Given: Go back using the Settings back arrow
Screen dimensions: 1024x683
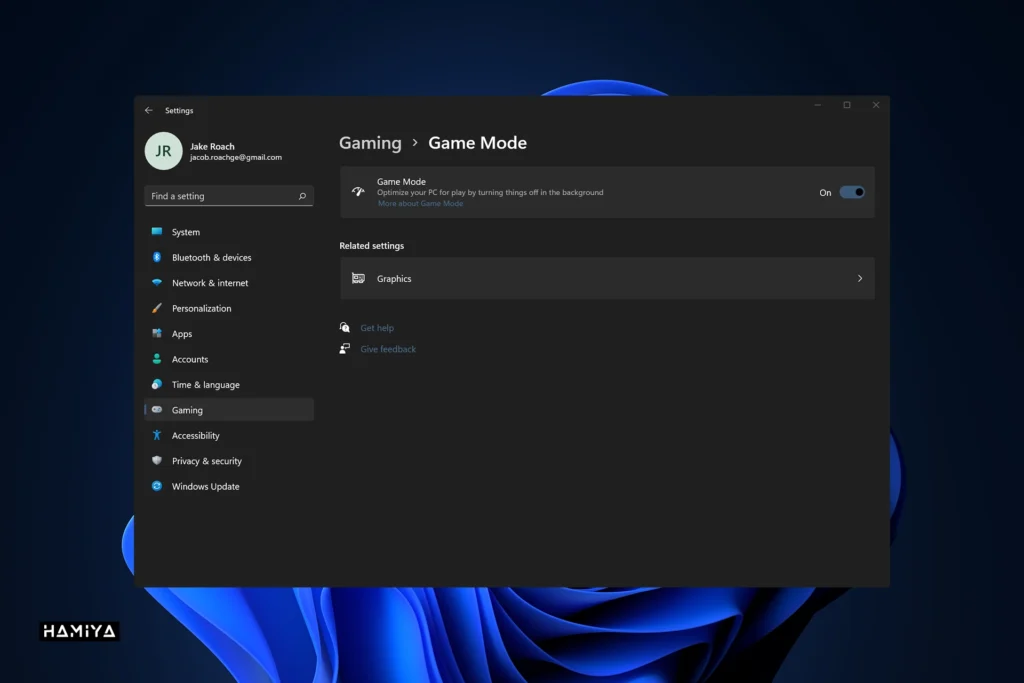Looking at the screenshot, I should (149, 111).
